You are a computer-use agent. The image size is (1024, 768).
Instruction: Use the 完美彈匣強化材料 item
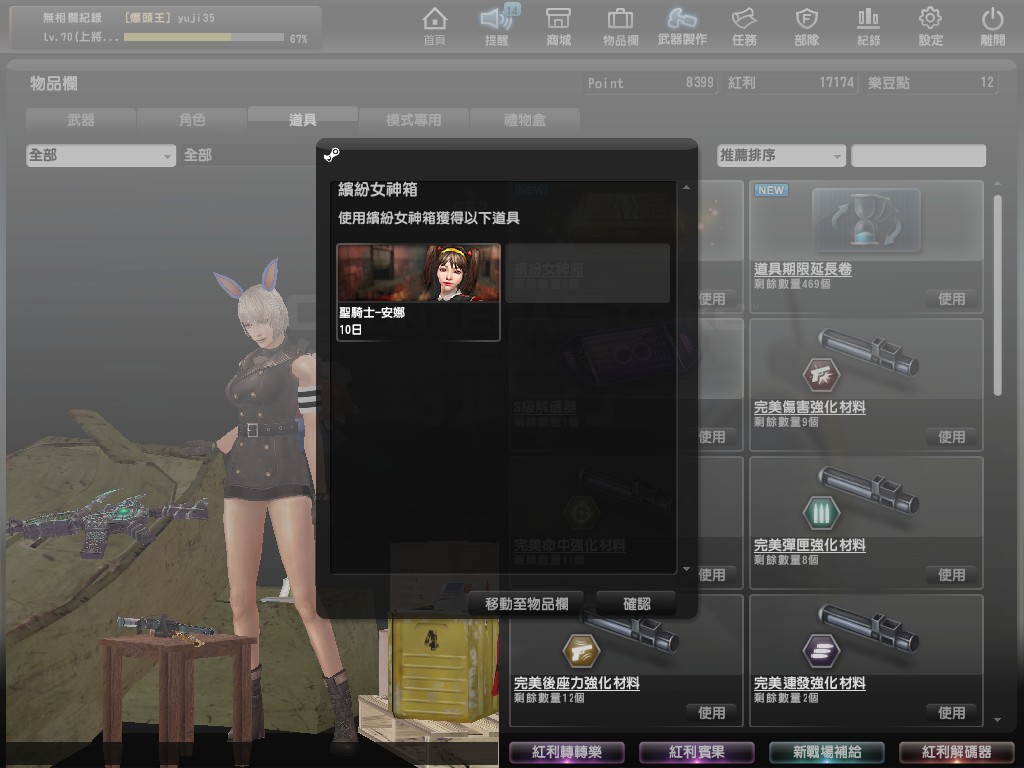[x=952, y=575]
